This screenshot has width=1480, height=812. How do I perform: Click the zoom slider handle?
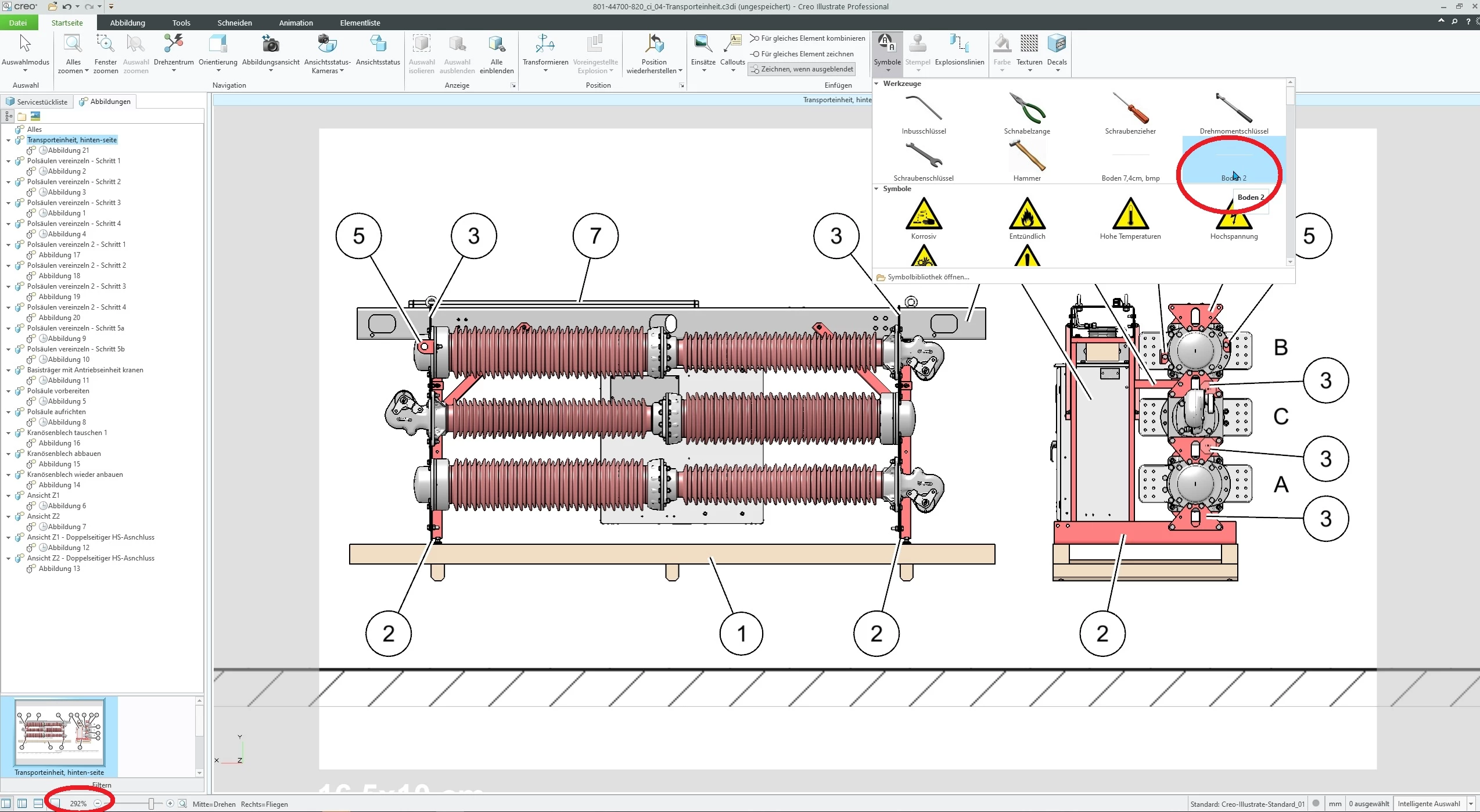point(151,804)
